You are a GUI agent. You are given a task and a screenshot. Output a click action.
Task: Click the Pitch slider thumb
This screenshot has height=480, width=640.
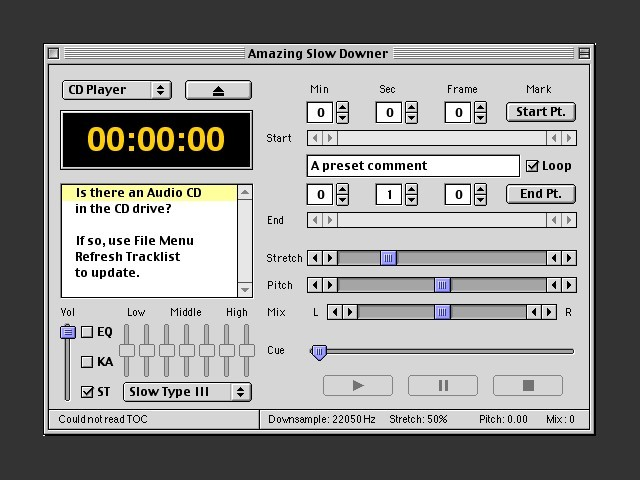tap(442, 285)
